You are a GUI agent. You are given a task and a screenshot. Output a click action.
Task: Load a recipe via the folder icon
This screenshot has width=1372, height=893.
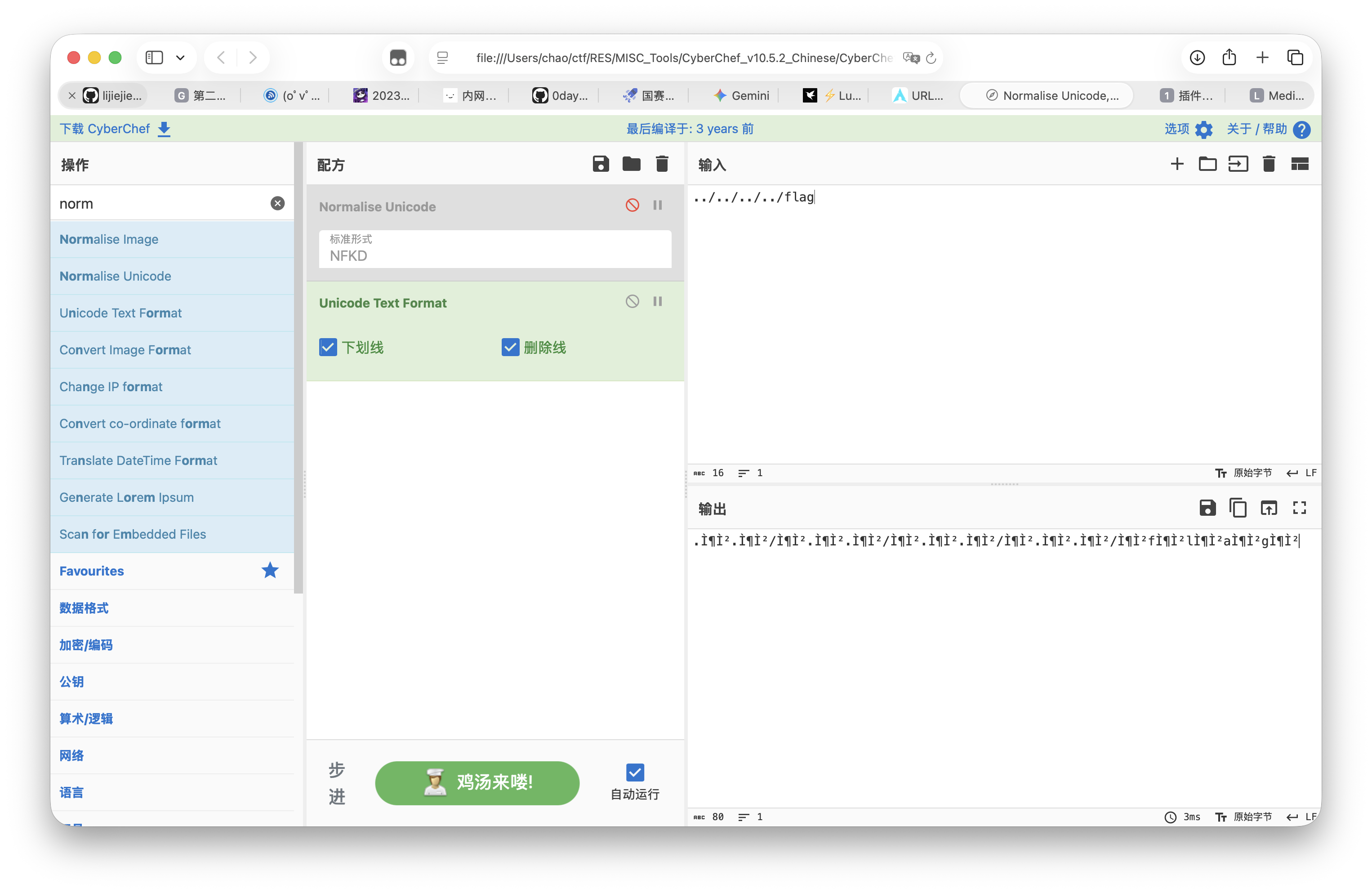click(631, 164)
